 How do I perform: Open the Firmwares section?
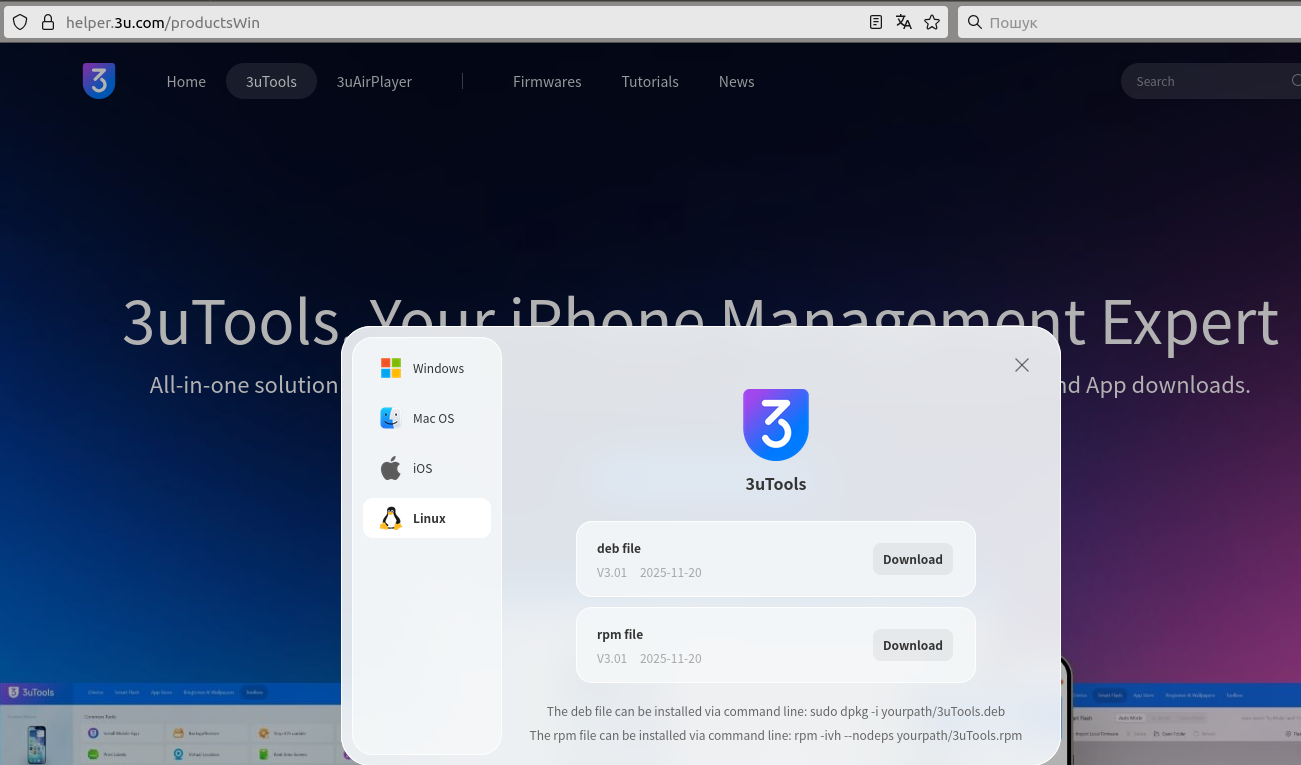547,82
